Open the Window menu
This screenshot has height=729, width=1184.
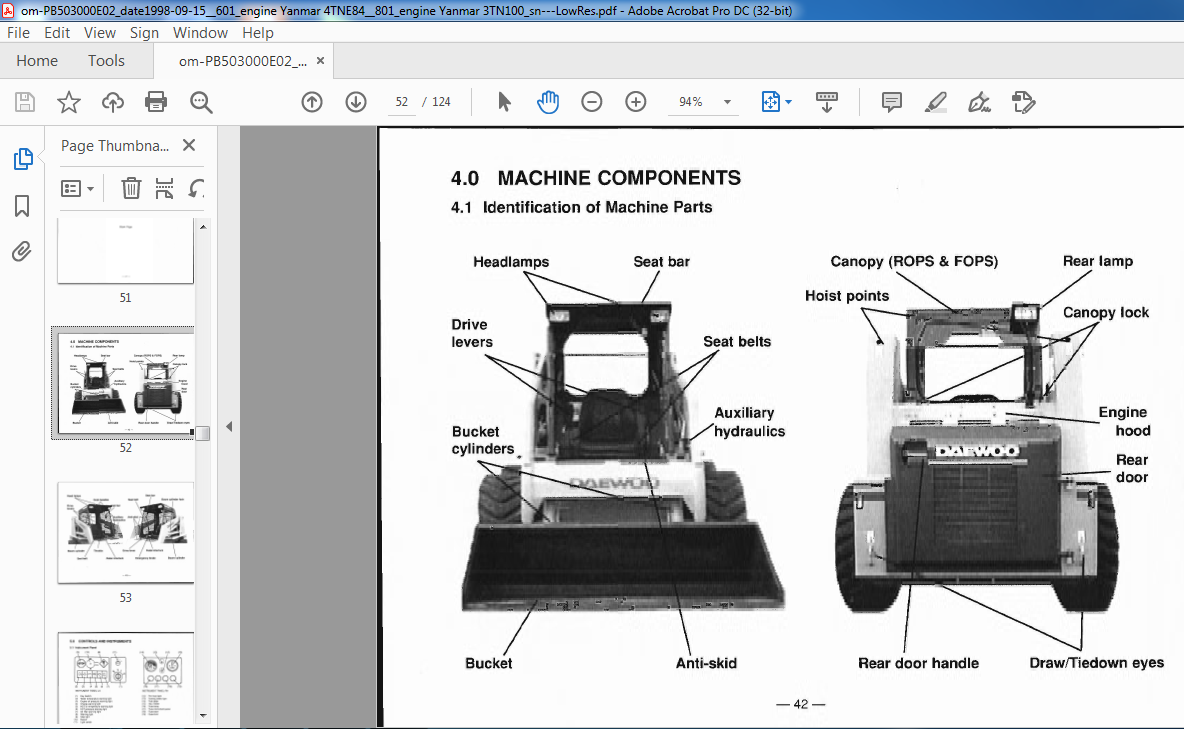click(x=200, y=32)
